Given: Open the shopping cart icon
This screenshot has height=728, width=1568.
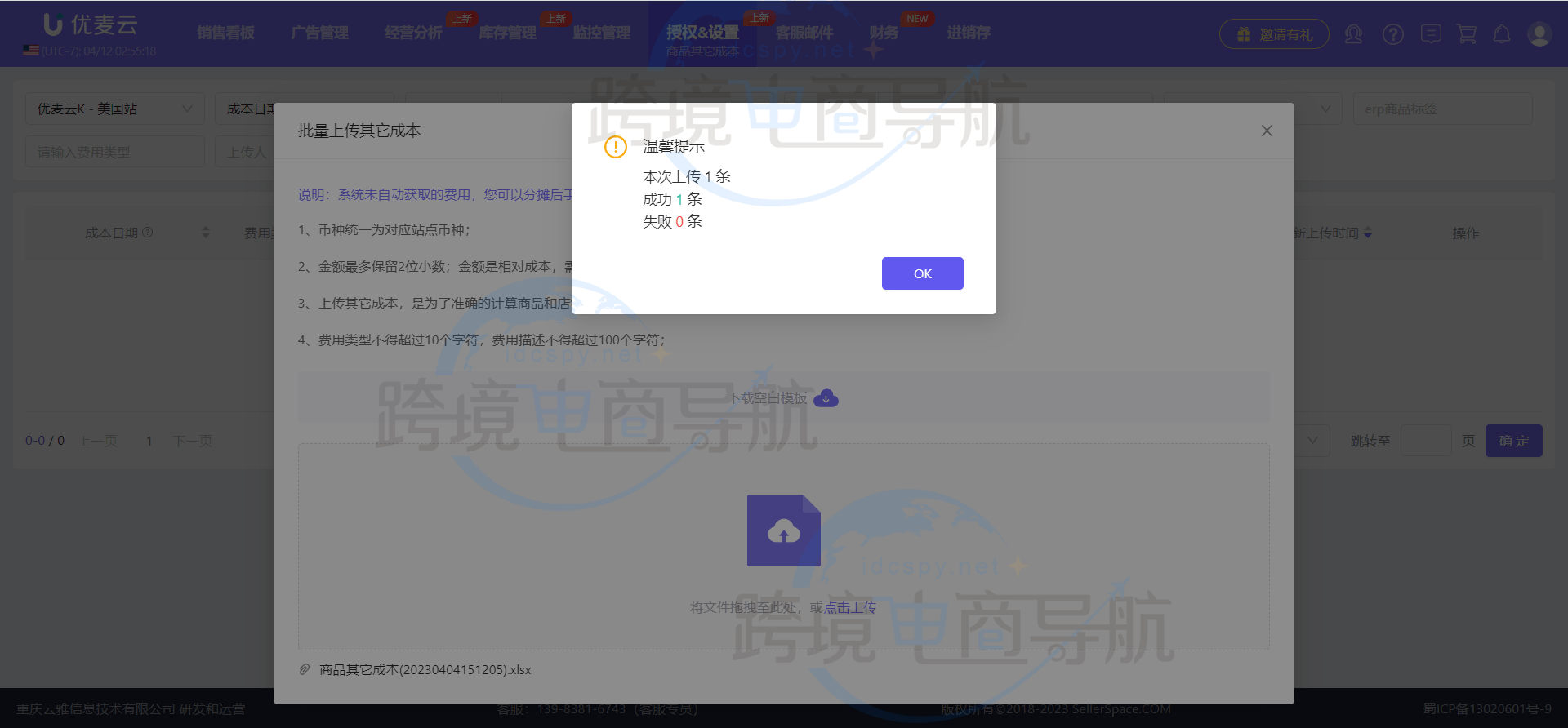Looking at the screenshot, I should tap(1467, 34).
